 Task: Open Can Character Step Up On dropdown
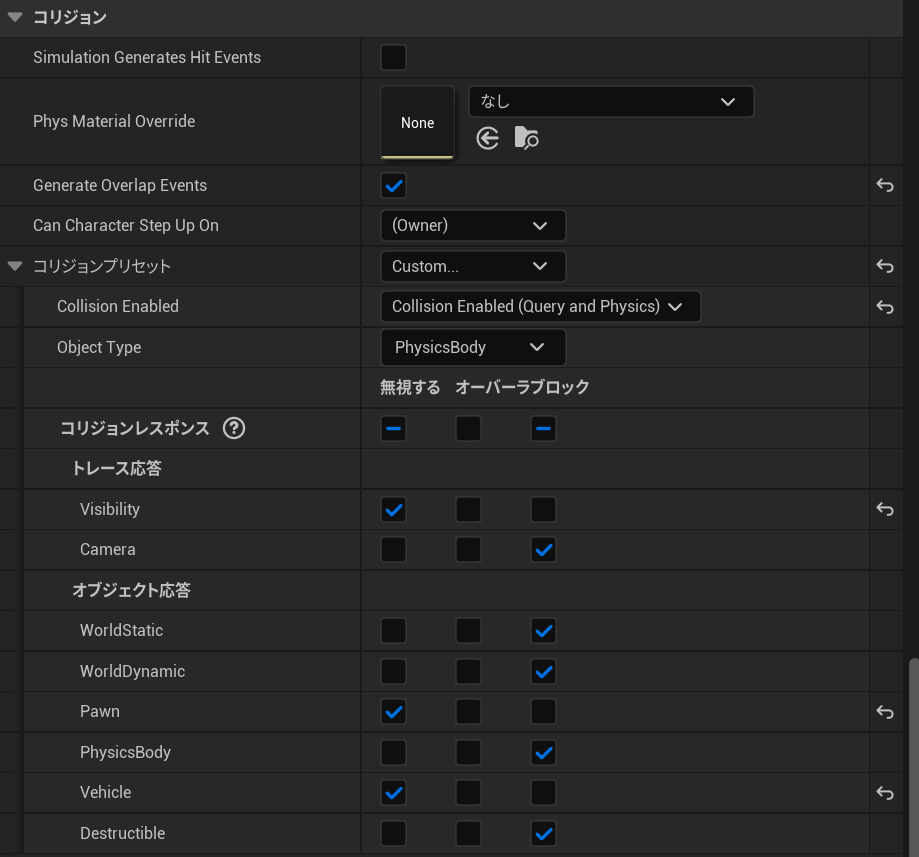pos(473,226)
